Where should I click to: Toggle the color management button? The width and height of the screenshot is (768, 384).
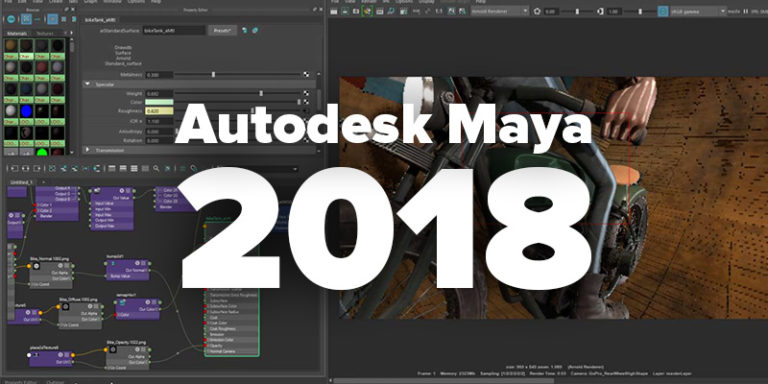pos(663,11)
